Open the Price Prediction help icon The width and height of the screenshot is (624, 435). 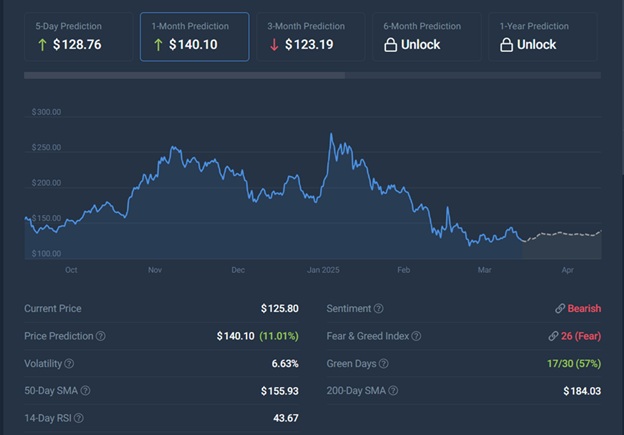pyautogui.click(x=101, y=336)
